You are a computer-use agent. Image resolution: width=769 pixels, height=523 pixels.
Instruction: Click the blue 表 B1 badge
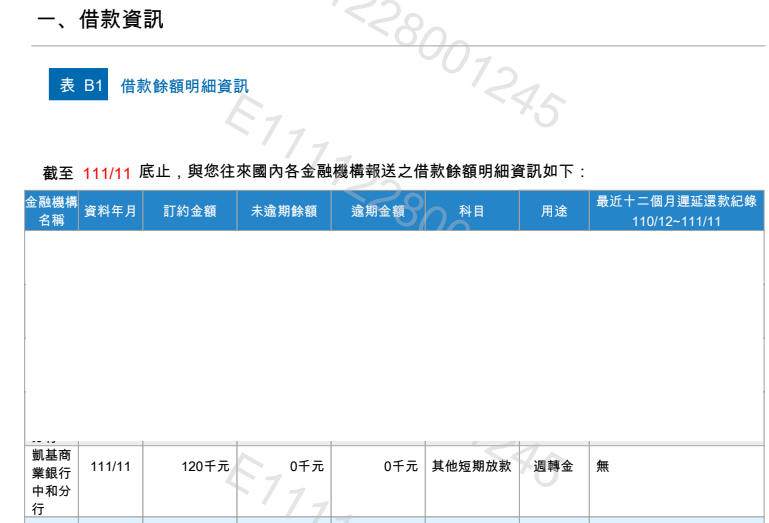(x=78, y=86)
